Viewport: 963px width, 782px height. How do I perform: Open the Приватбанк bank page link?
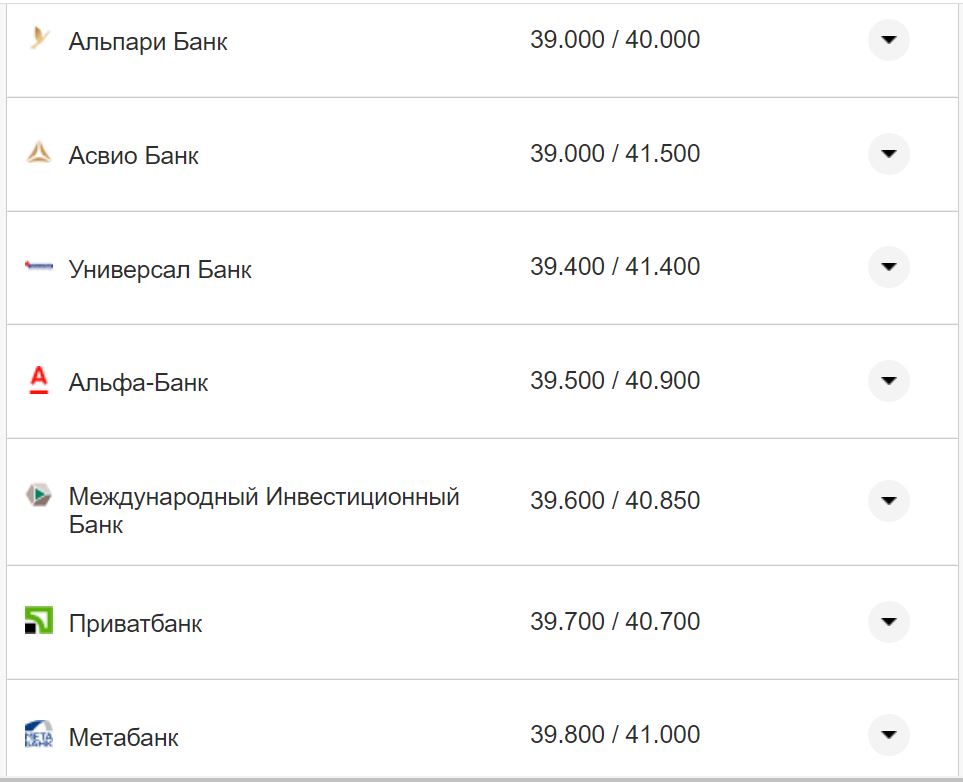tap(135, 622)
